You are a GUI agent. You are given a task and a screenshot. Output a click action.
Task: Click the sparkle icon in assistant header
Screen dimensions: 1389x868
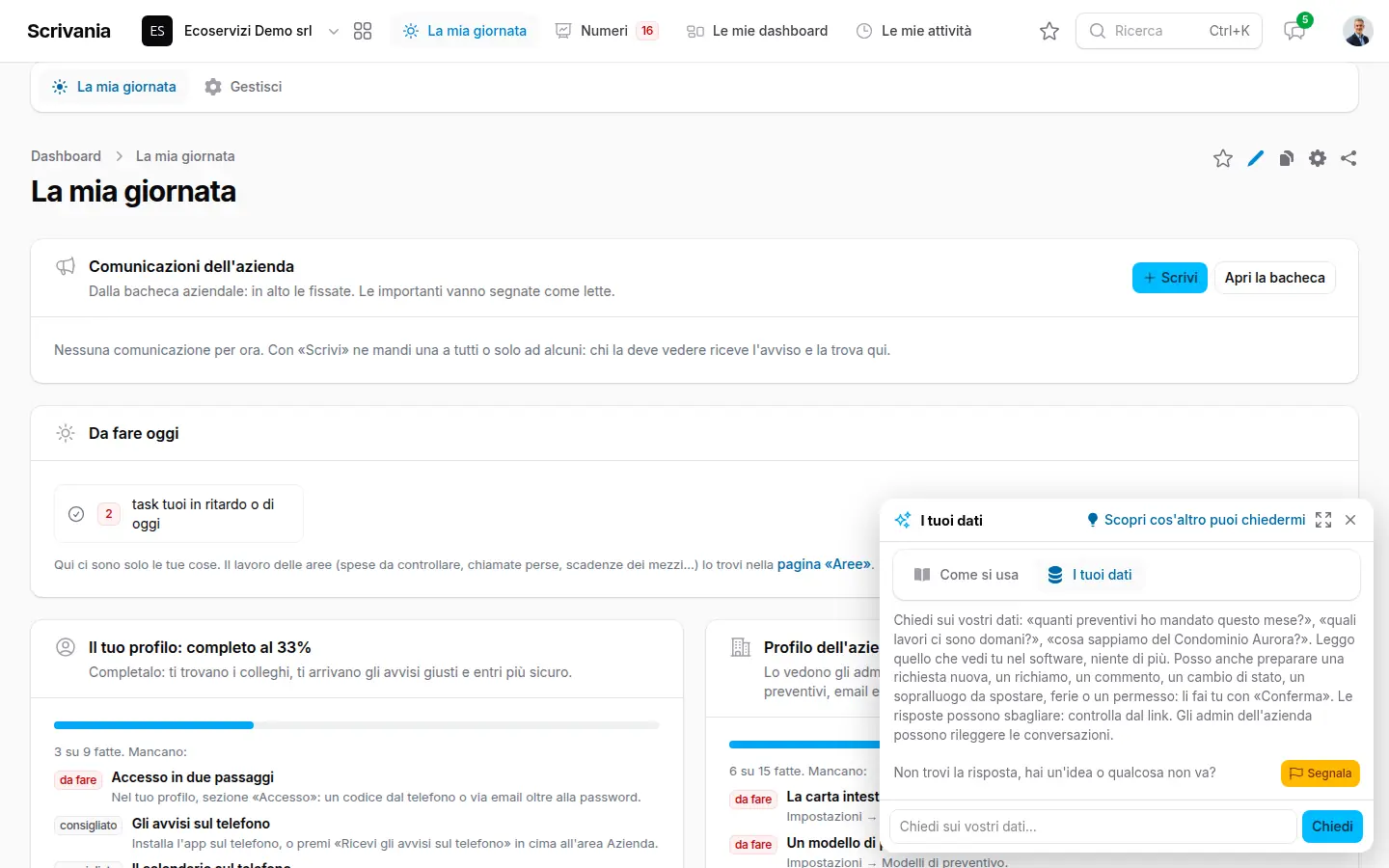[903, 520]
